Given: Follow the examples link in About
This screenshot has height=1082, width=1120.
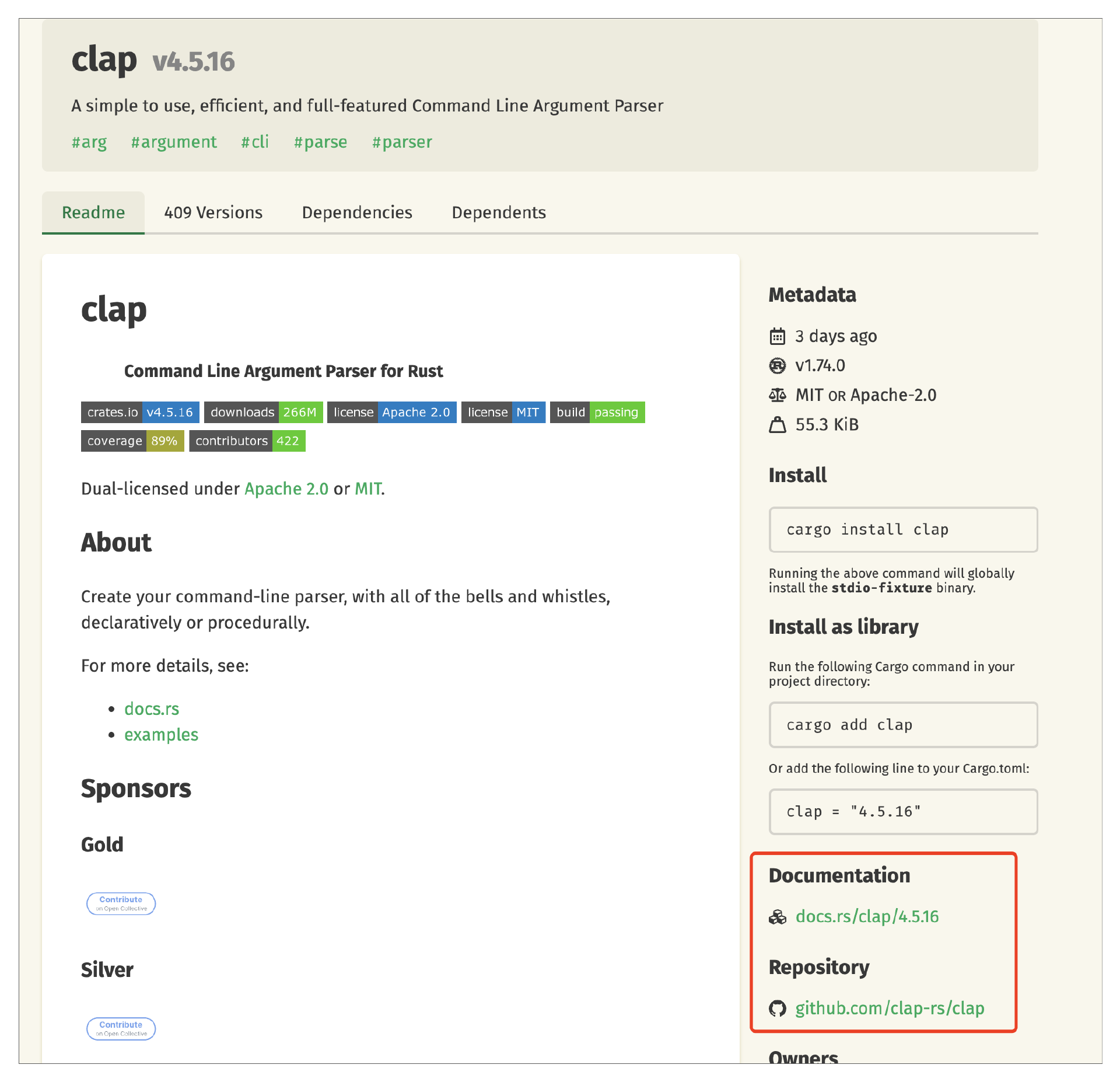Looking at the screenshot, I should [x=161, y=735].
